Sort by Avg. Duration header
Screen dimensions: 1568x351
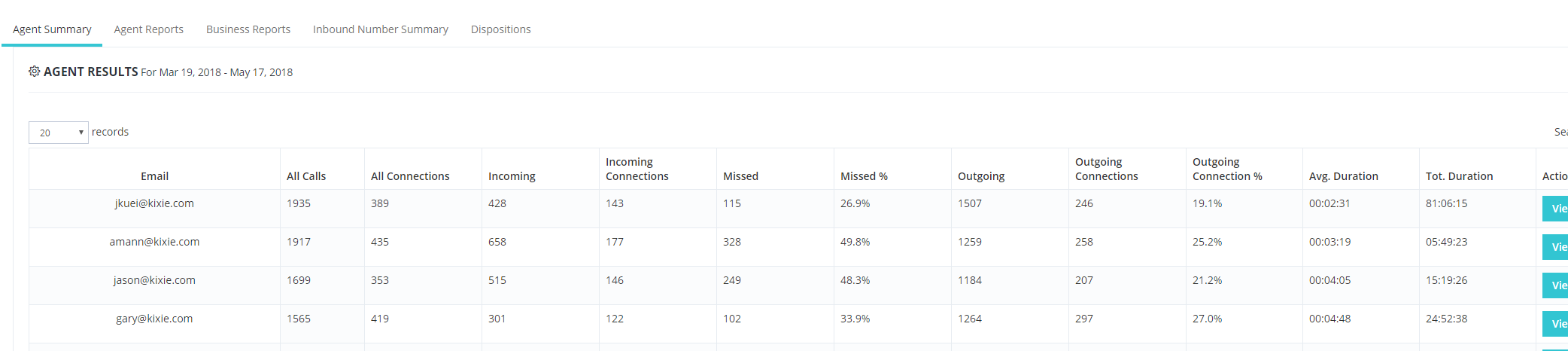tap(1343, 176)
